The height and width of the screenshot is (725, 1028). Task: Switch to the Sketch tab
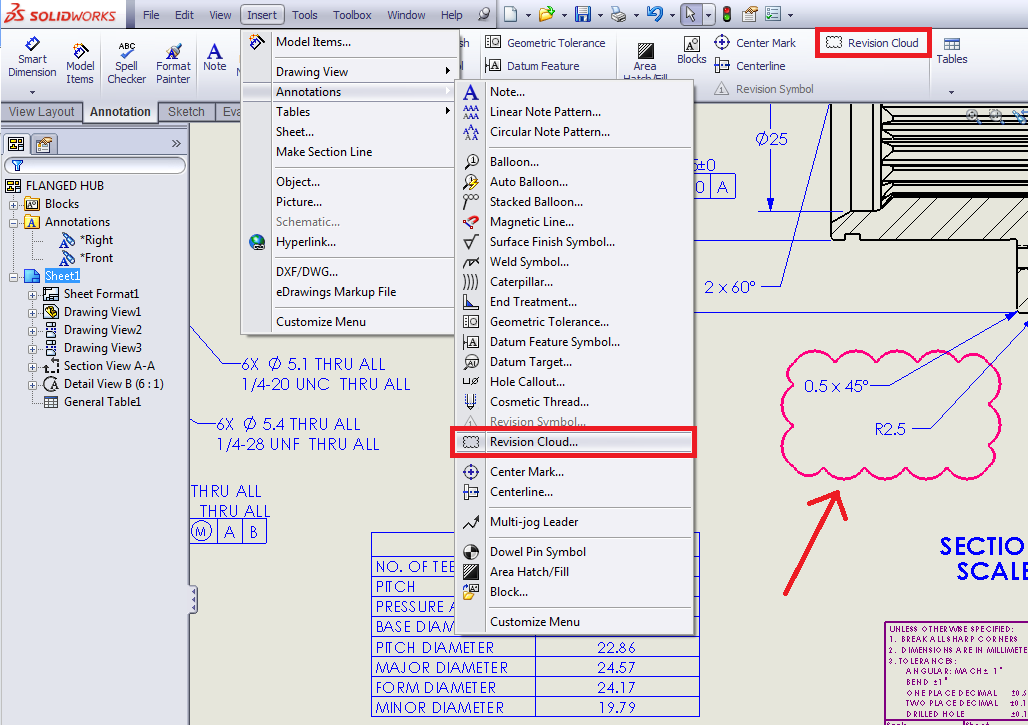point(186,112)
